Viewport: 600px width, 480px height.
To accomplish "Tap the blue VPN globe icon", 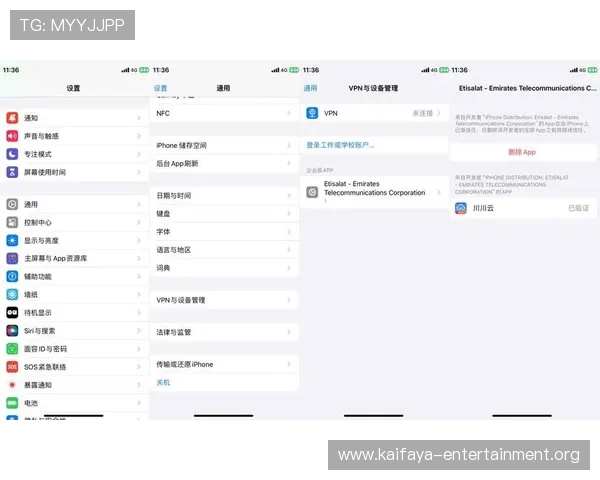I will click(312, 113).
